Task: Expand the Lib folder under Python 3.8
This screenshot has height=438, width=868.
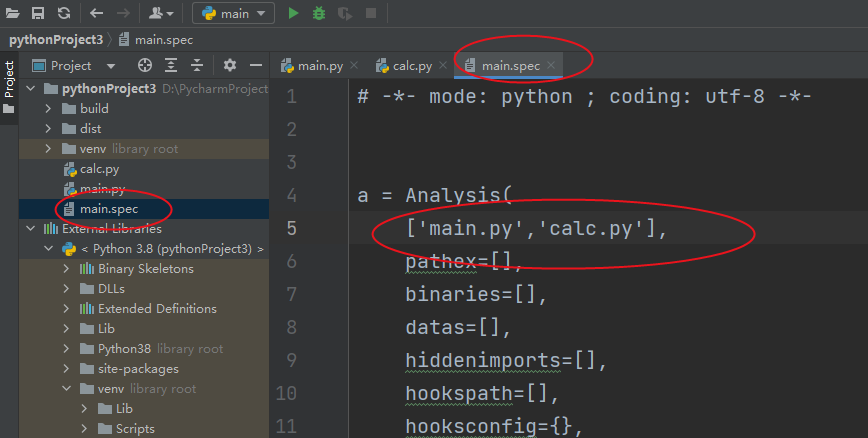Action: tap(66, 328)
